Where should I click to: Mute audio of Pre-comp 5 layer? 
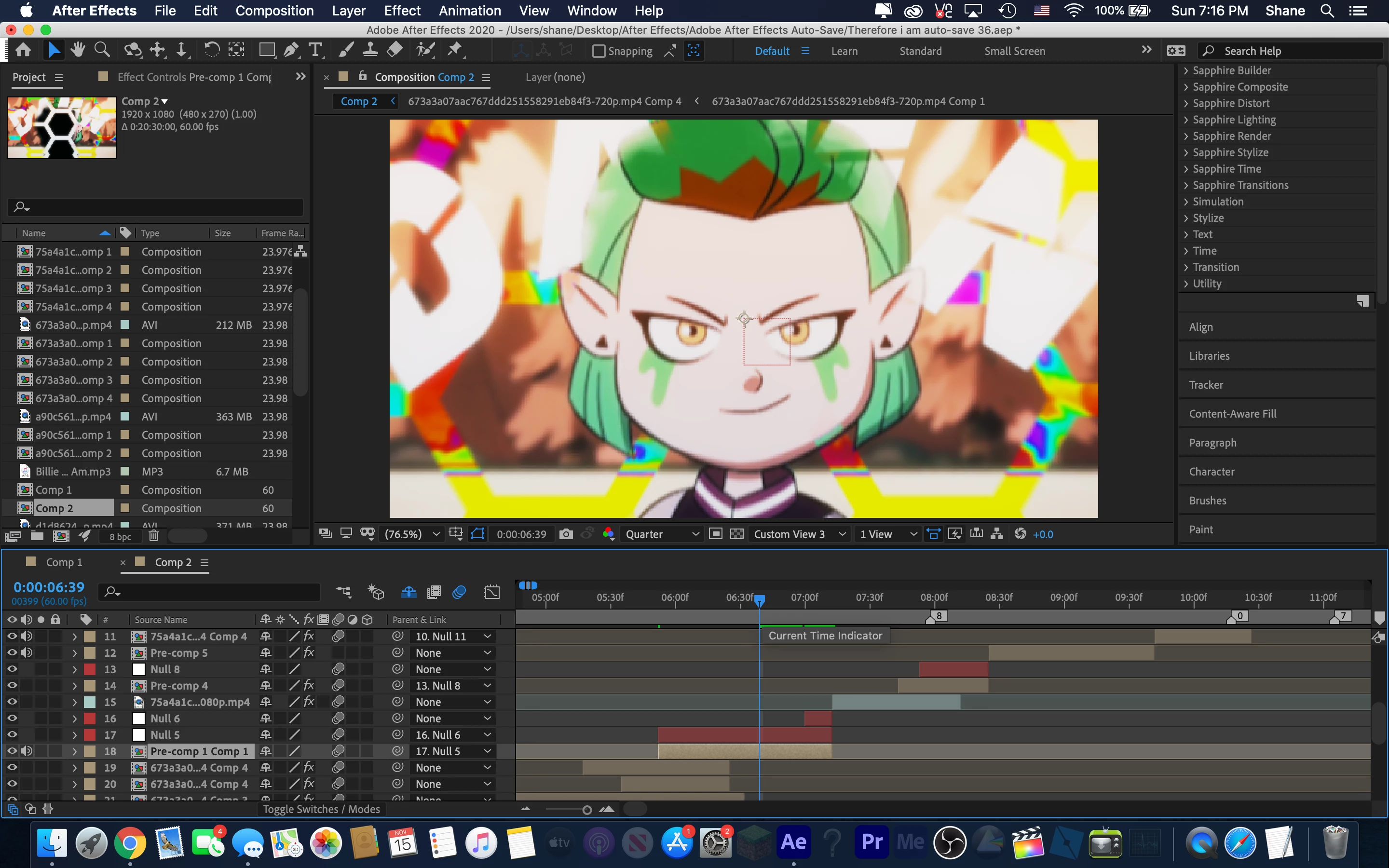(x=27, y=653)
